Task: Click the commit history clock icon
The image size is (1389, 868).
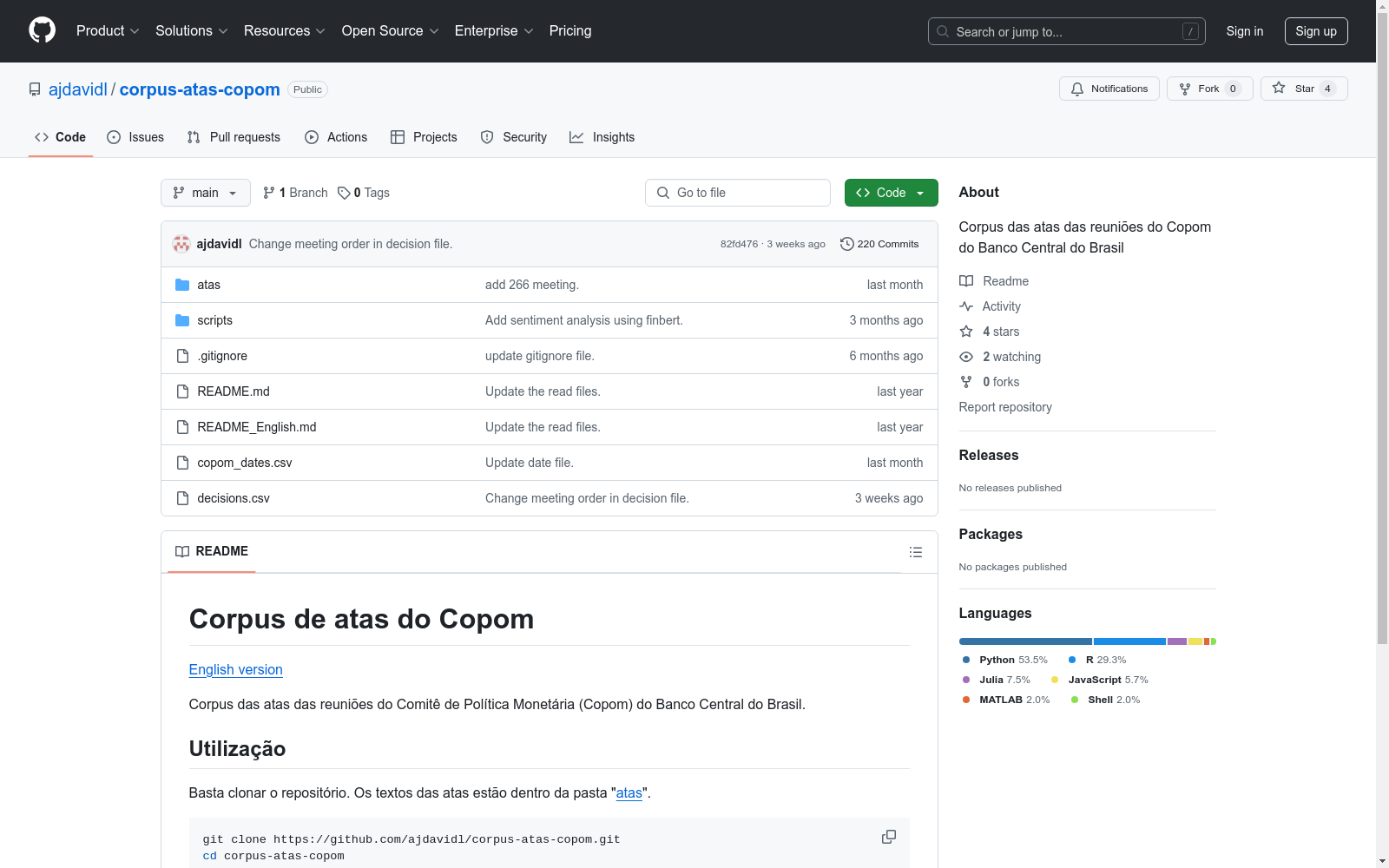Action: tap(847, 244)
